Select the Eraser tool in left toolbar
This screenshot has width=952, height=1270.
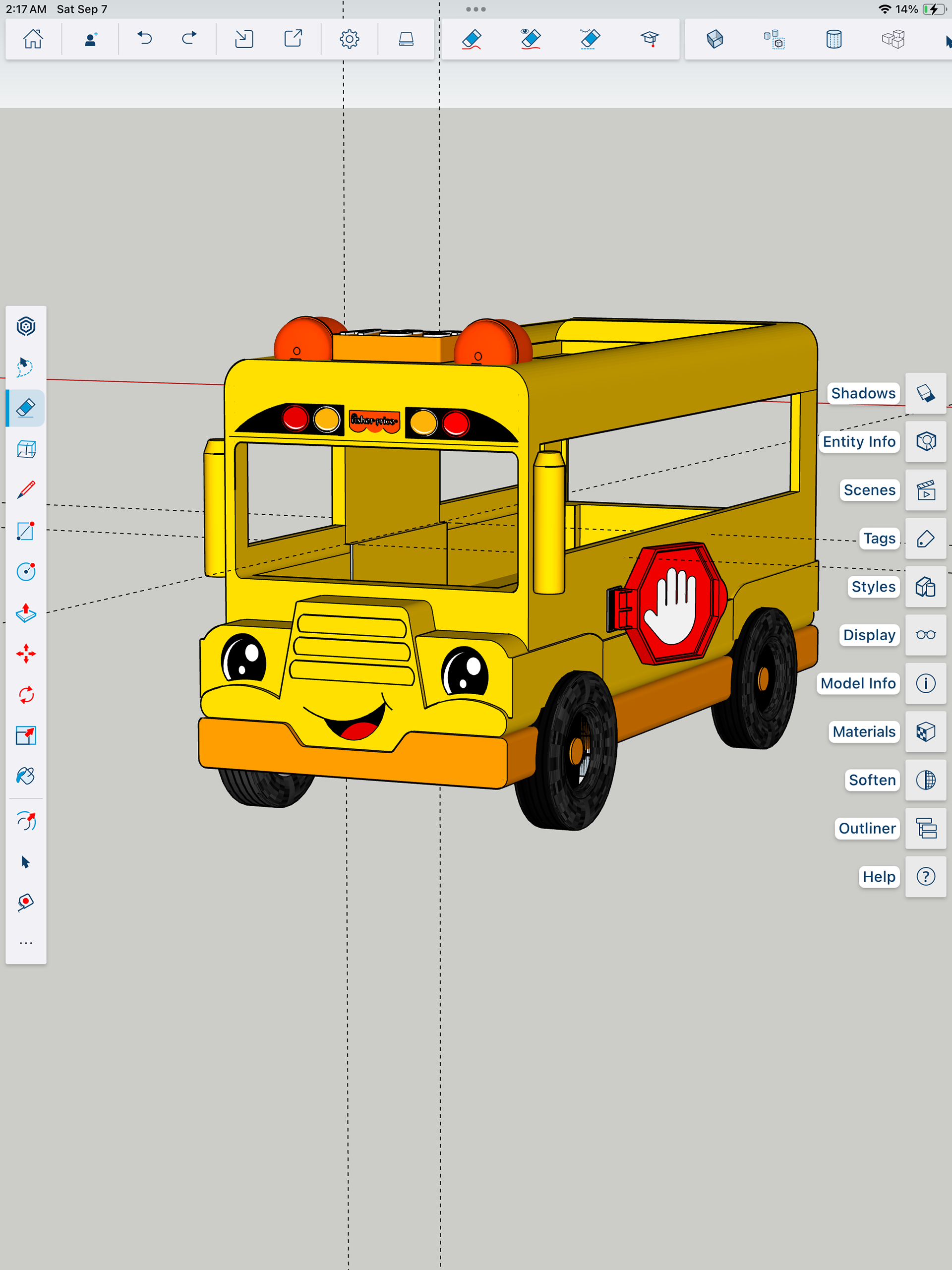click(26, 408)
